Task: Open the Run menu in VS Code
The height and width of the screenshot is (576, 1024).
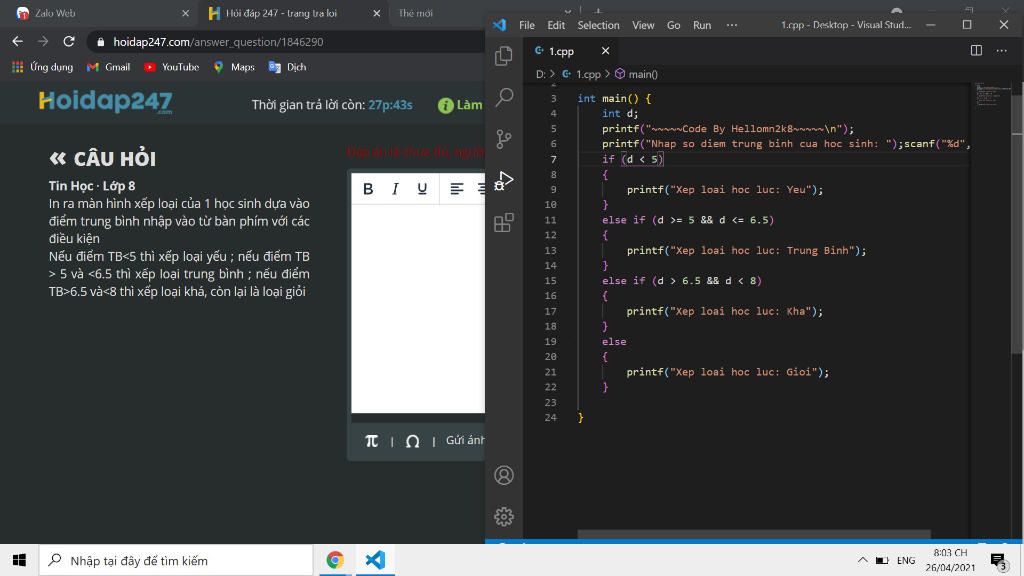Action: (x=702, y=25)
